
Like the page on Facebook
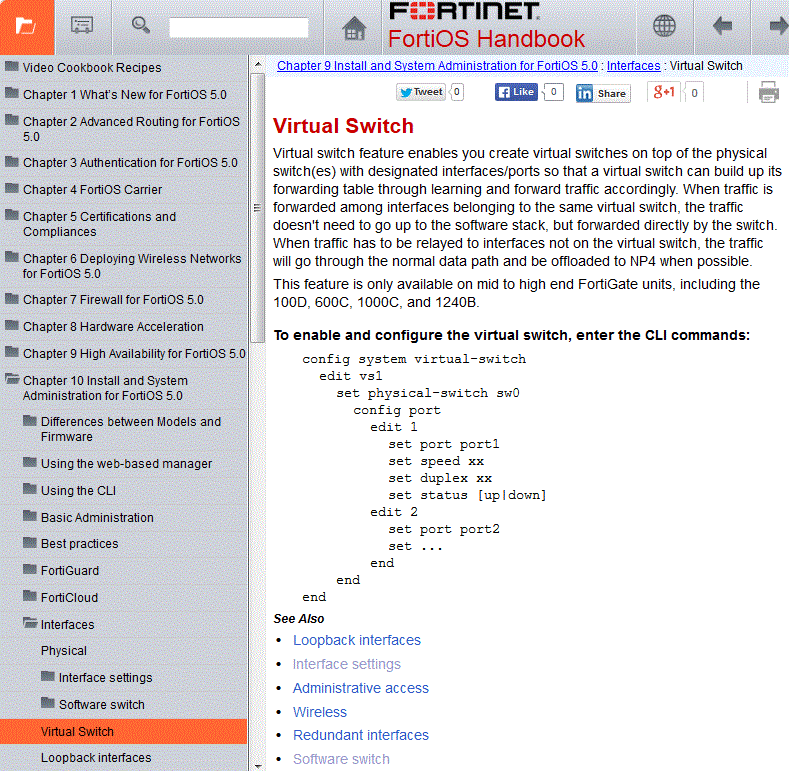point(516,92)
